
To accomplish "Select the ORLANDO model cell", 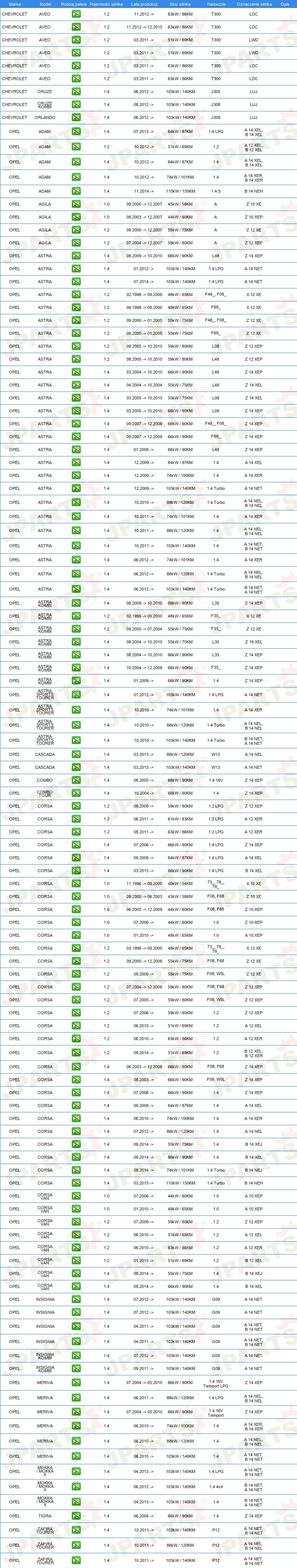I will [x=45, y=117].
